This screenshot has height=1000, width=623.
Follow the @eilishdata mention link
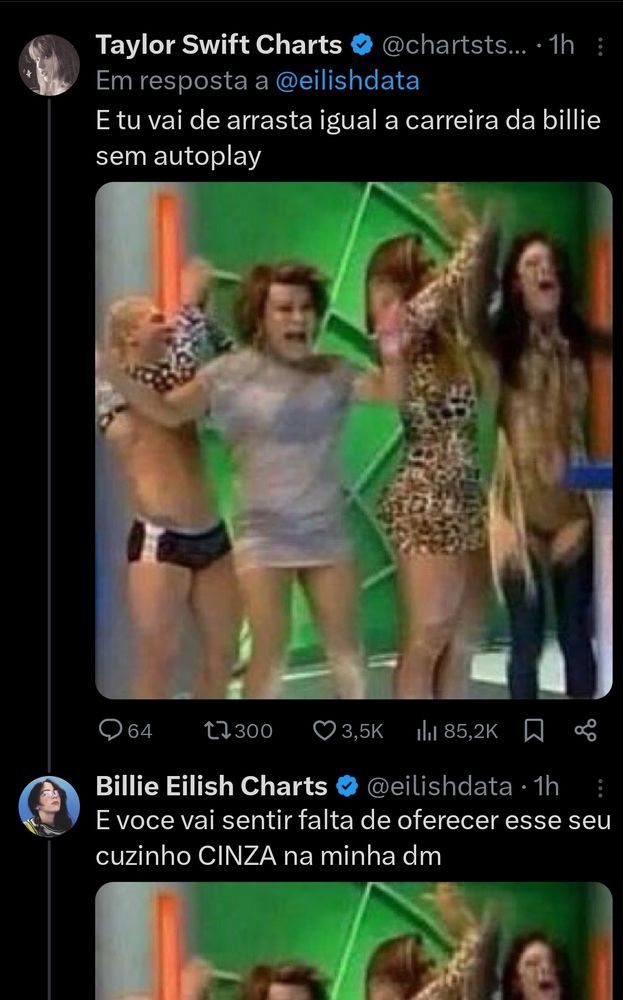[348, 81]
